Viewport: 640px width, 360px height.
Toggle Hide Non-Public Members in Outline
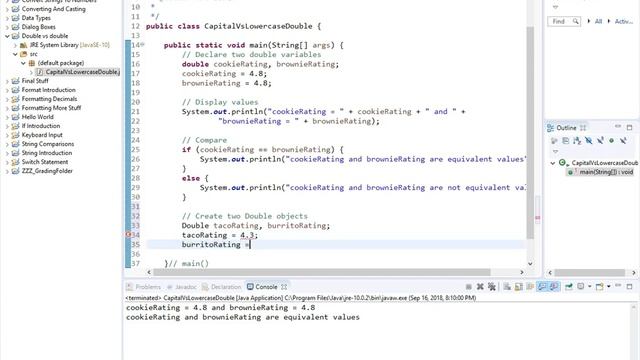click(x=611, y=141)
